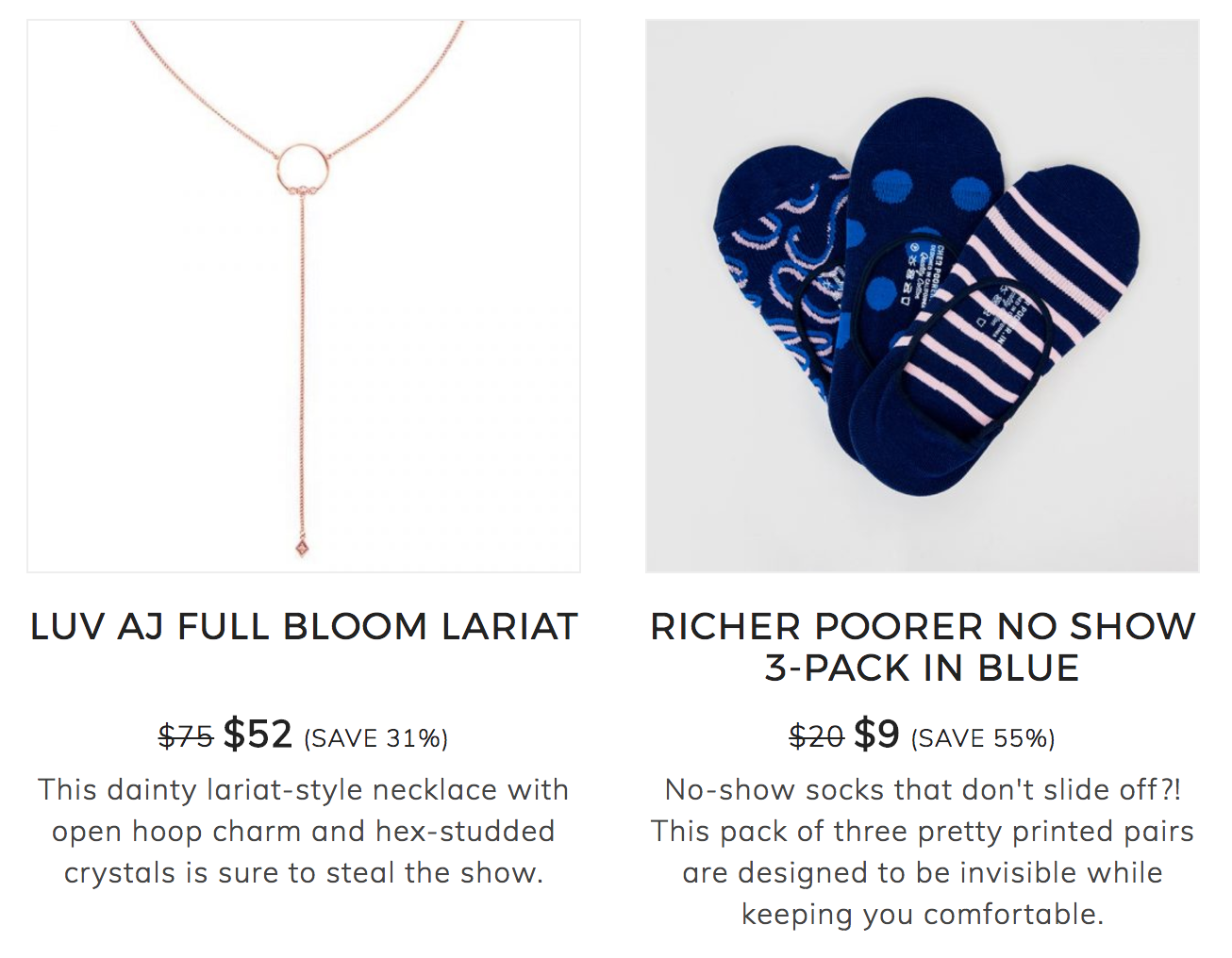Open Richer Poorer No Show 3-Pack title
1232x958 pixels.
[x=923, y=647]
